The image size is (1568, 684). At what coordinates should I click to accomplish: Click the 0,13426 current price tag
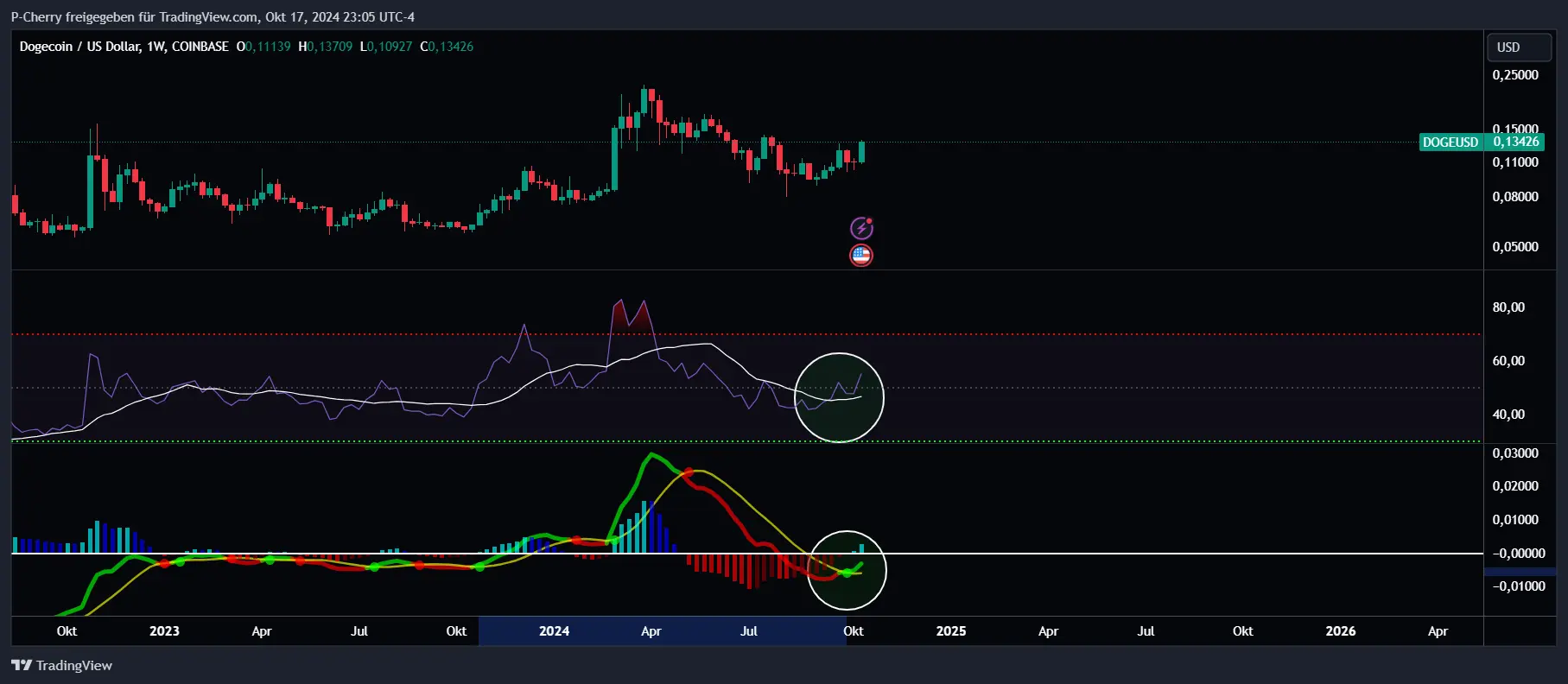tap(1515, 142)
